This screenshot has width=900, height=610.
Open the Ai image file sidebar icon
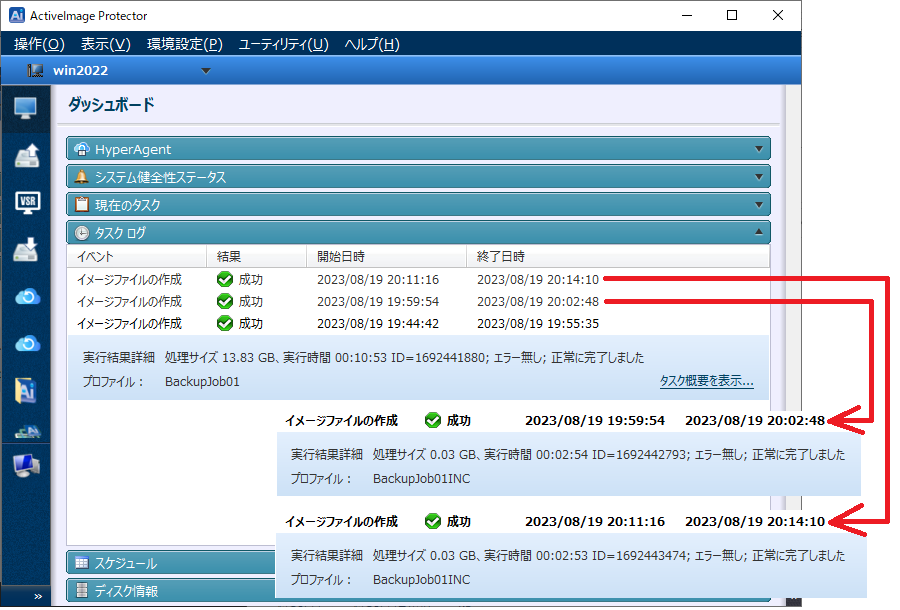tap(26, 391)
